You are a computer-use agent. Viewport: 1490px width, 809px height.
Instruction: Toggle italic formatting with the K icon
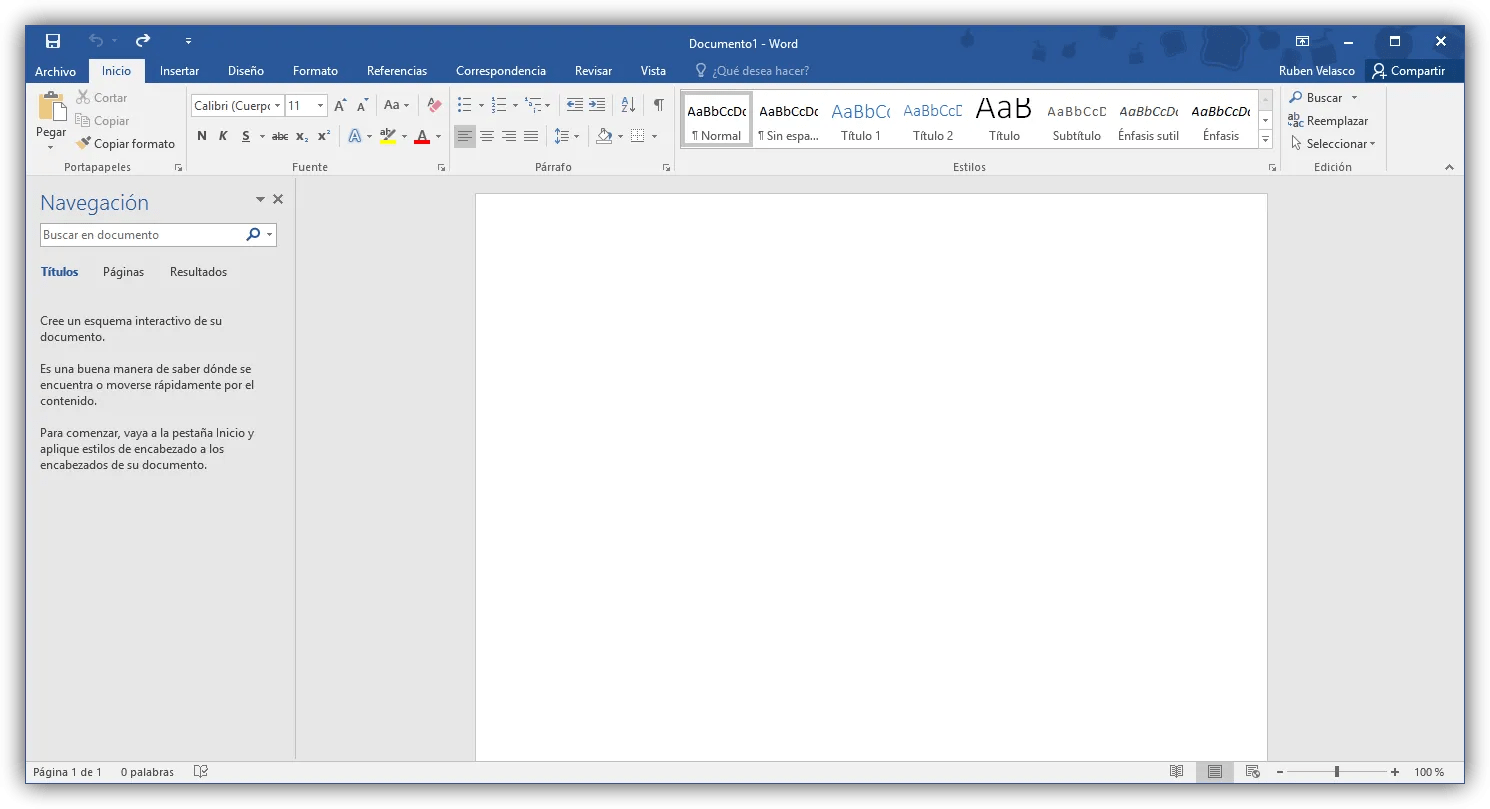(x=223, y=135)
